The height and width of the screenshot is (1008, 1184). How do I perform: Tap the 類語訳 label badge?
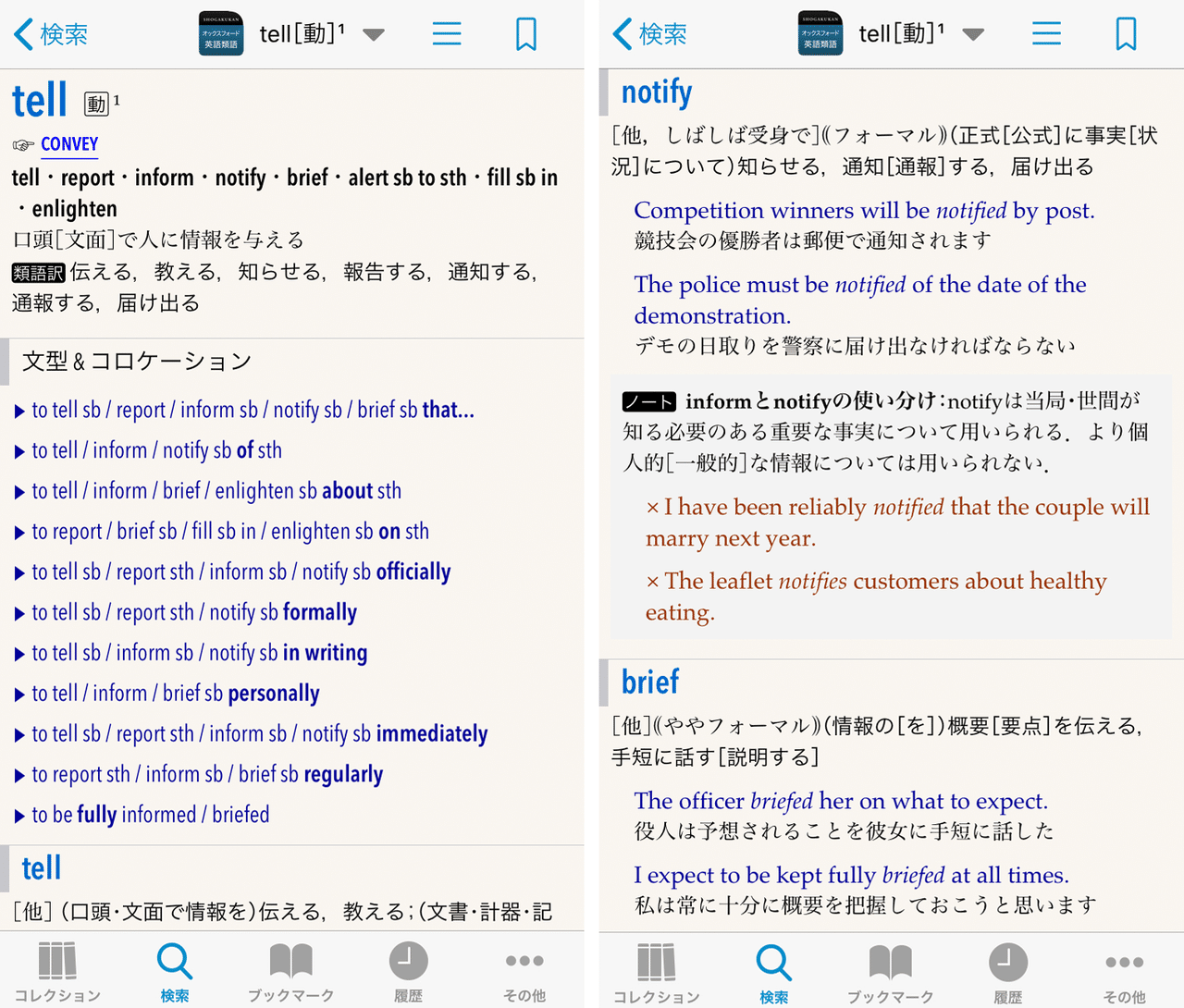(x=38, y=273)
